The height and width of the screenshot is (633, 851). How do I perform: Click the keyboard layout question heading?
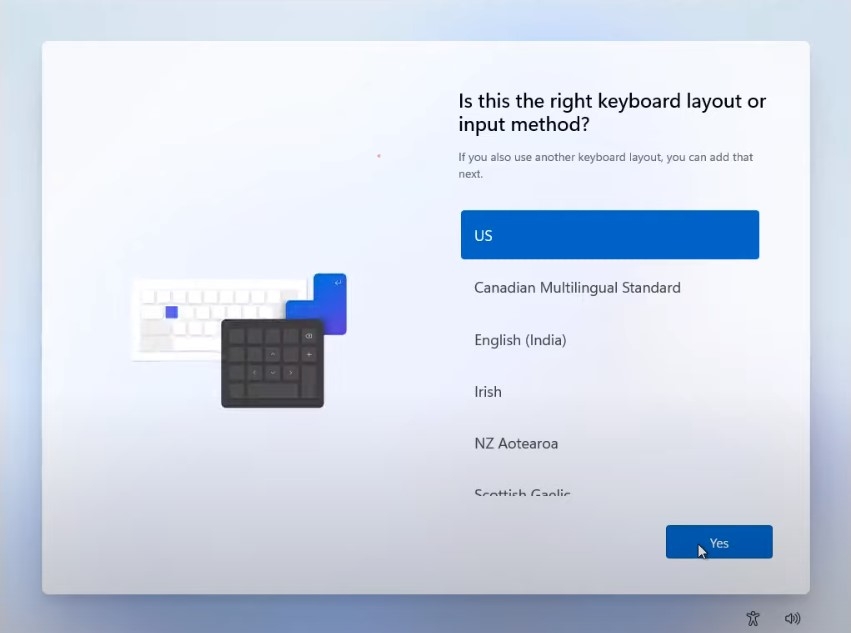coord(612,112)
